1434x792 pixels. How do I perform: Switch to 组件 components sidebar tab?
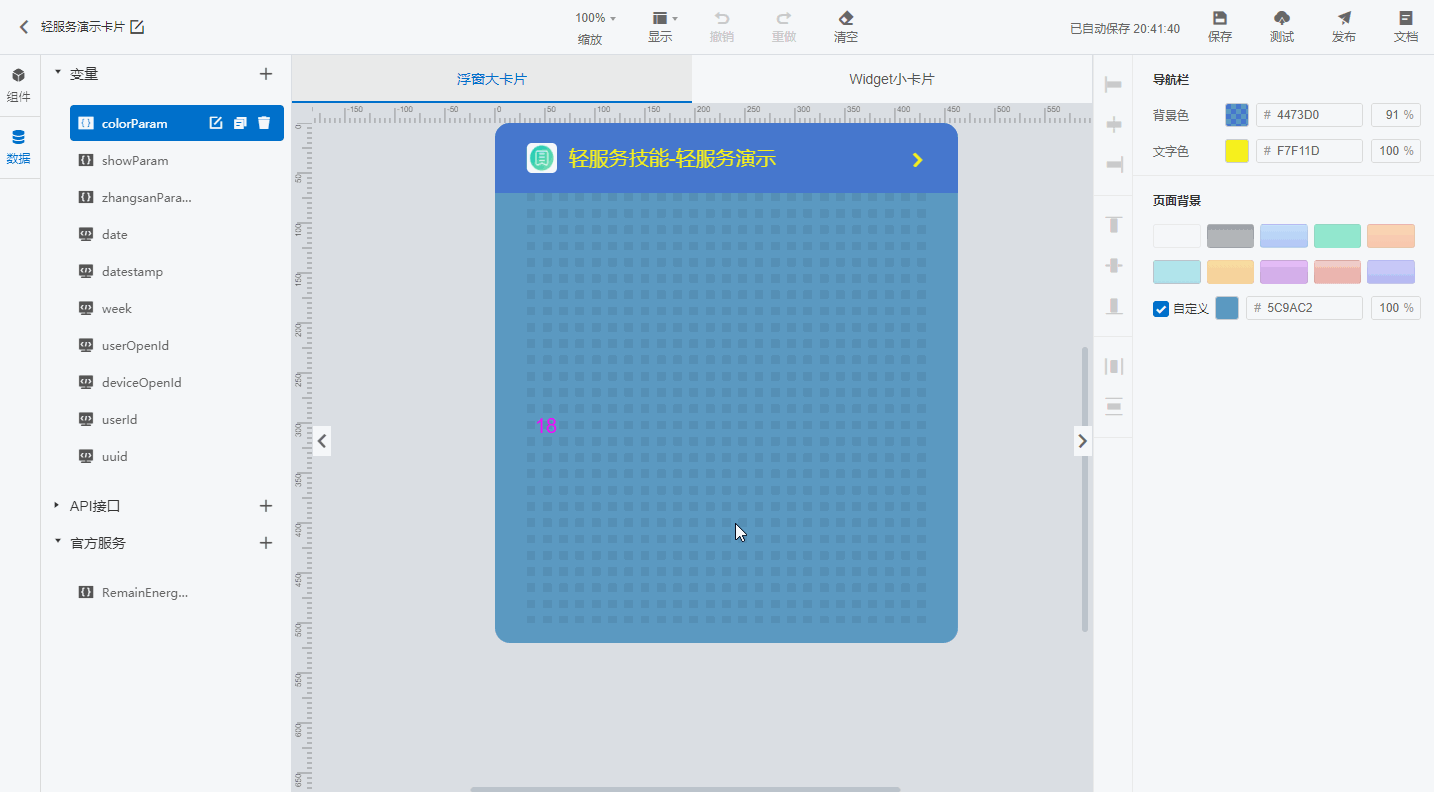pos(19,86)
